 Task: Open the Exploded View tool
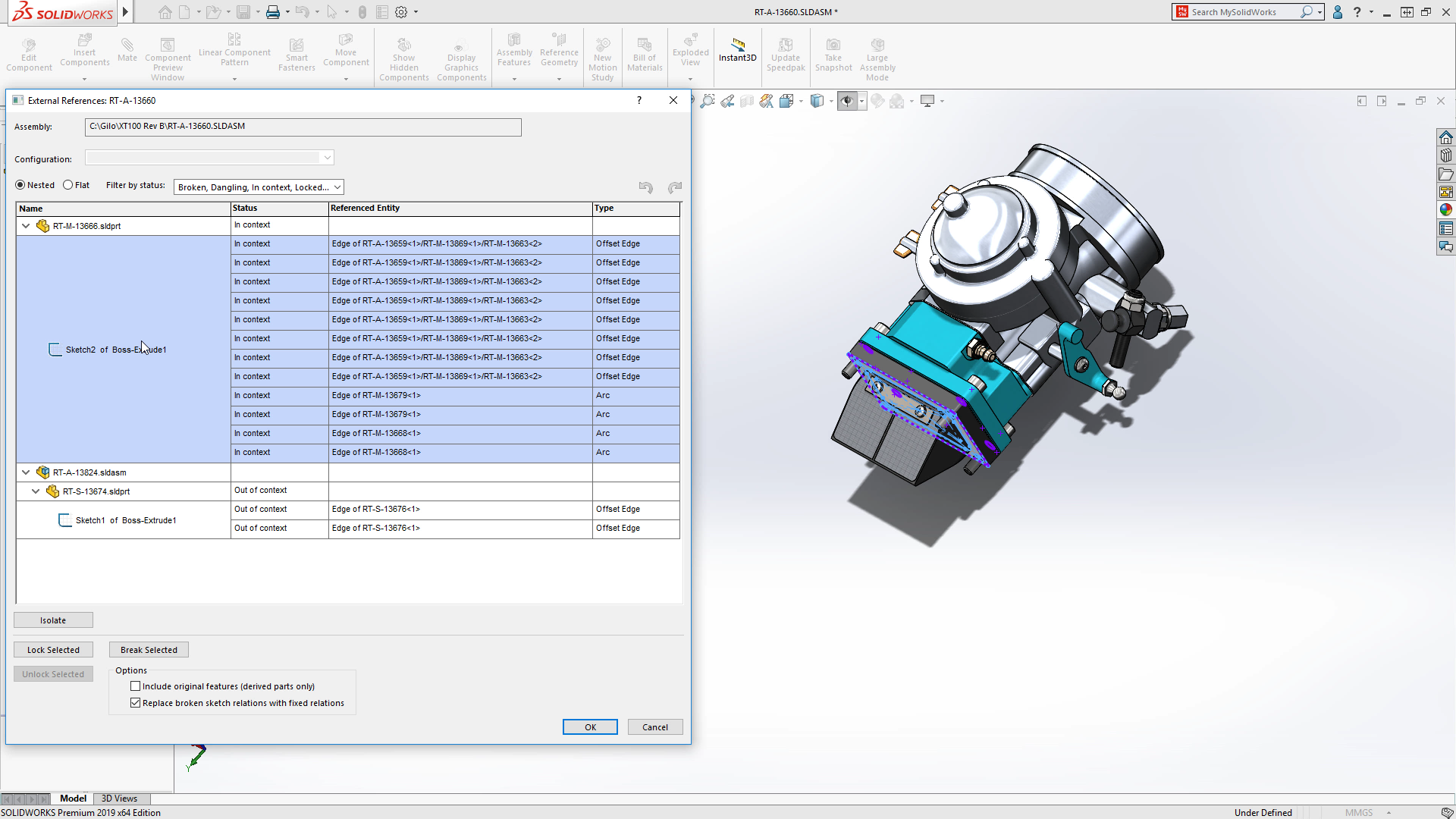click(x=690, y=51)
